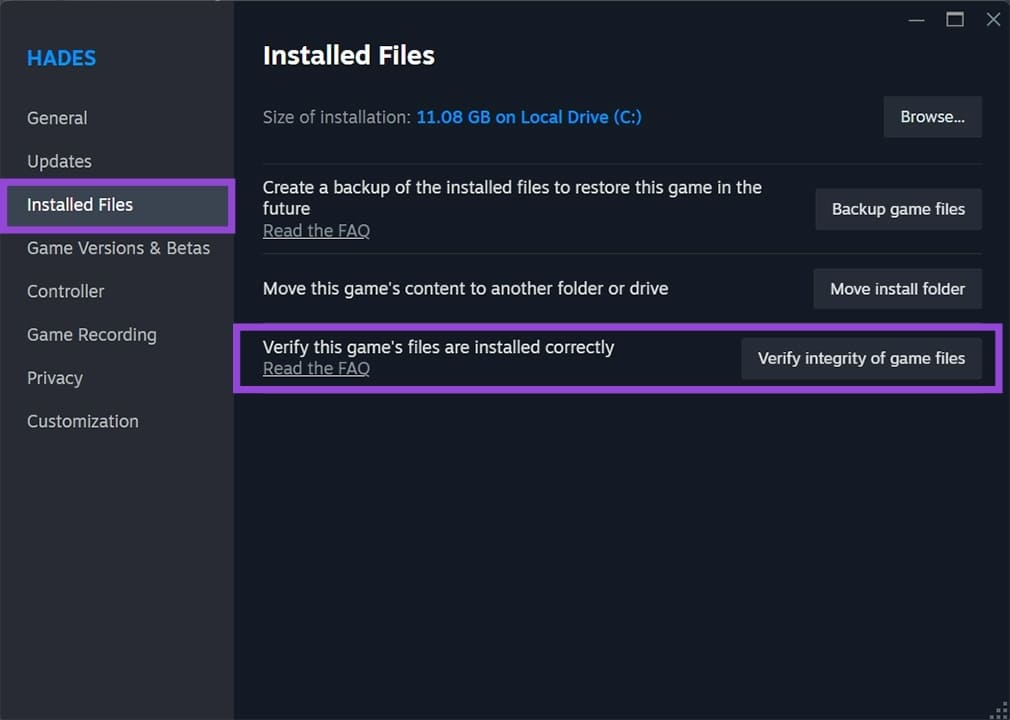Switch to the Updates section
Viewport: 1010px width, 720px height.
[59, 161]
